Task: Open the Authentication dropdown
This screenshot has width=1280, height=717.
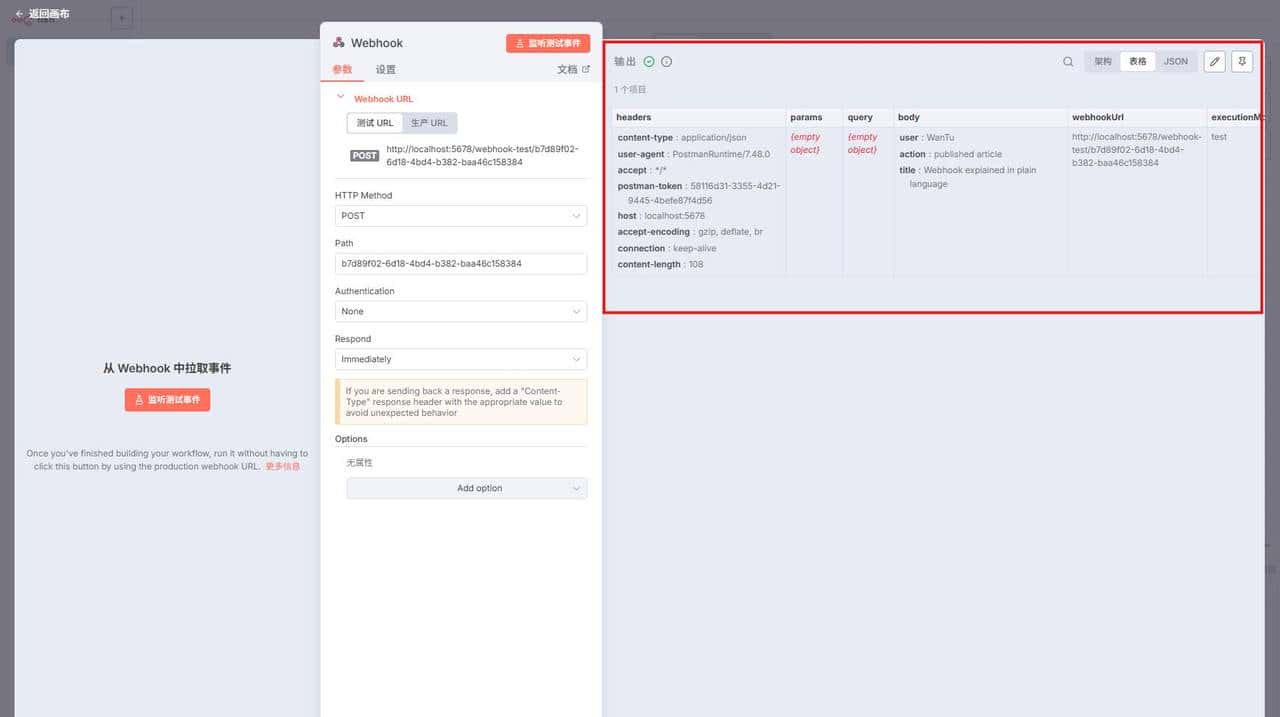Action: point(460,311)
